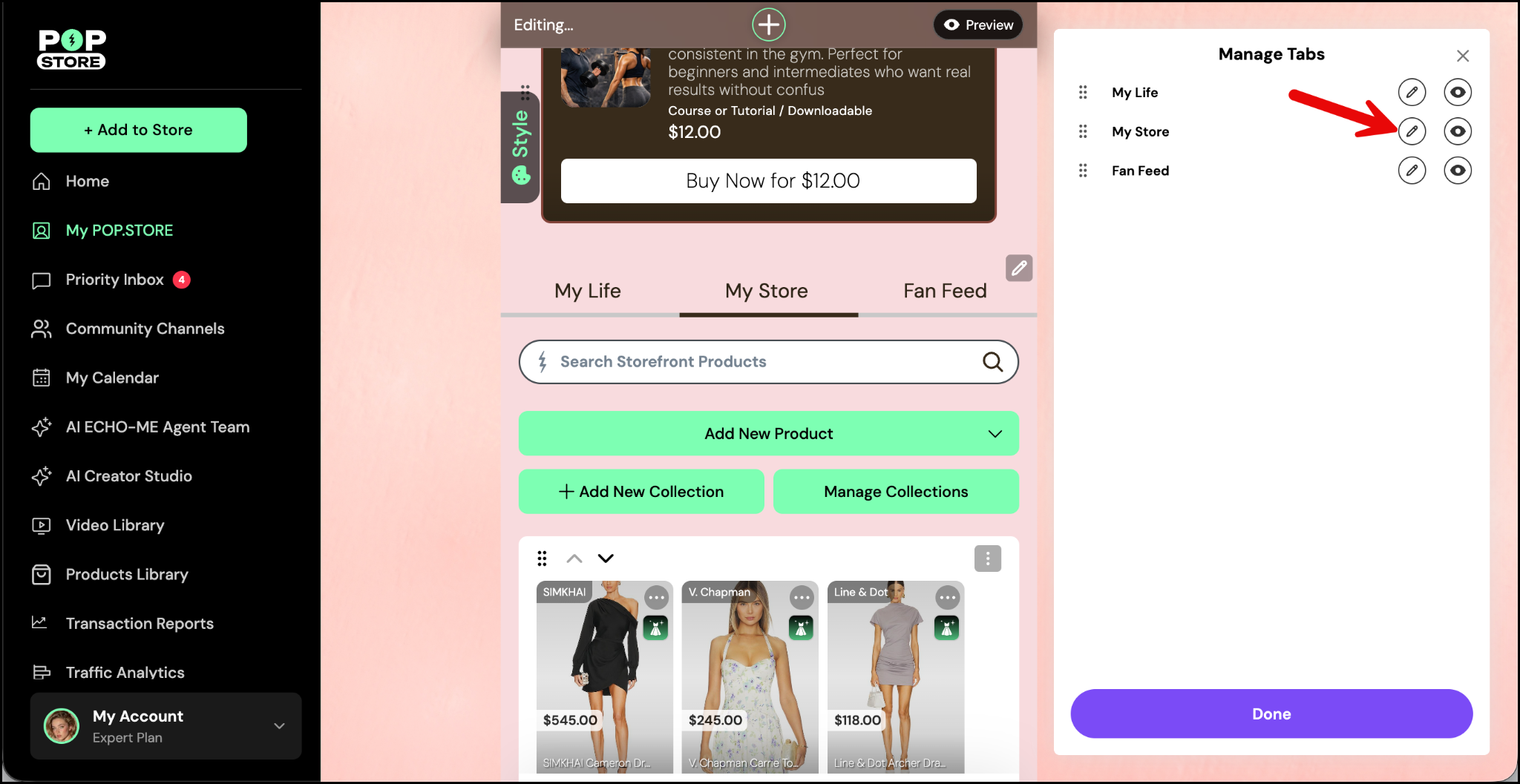1520x784 pixels.
Task: Click Buy Now for $12.00
Action: (x=768, y=181)
